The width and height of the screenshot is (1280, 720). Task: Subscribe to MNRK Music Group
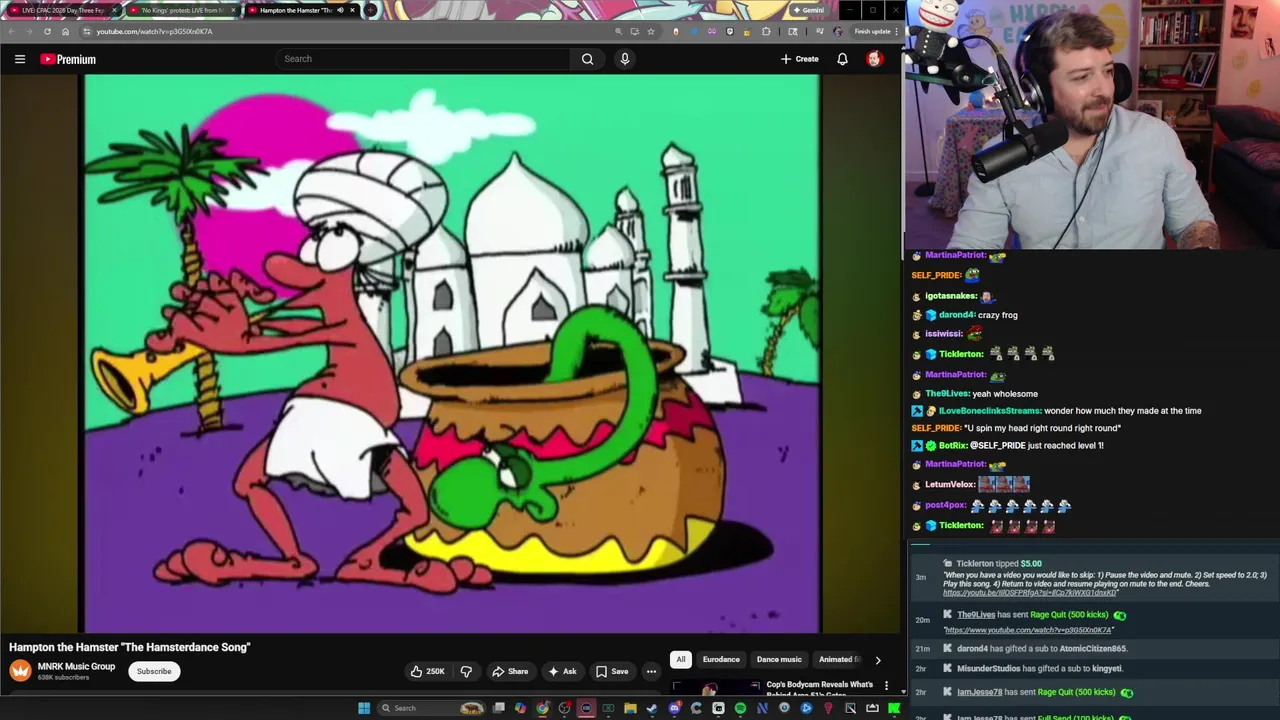coord(154,671)
